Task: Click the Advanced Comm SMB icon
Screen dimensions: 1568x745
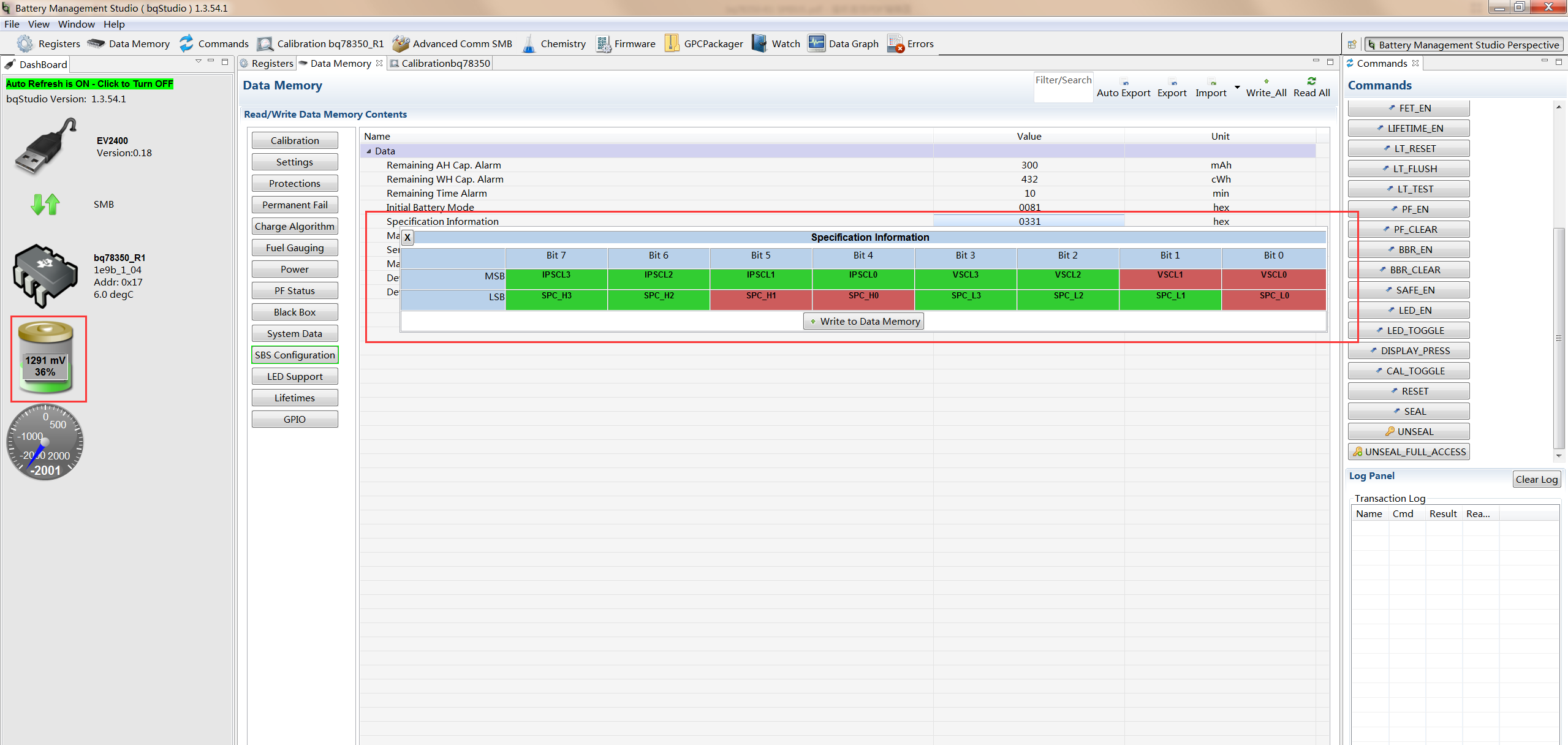Action: coord(401,44)
